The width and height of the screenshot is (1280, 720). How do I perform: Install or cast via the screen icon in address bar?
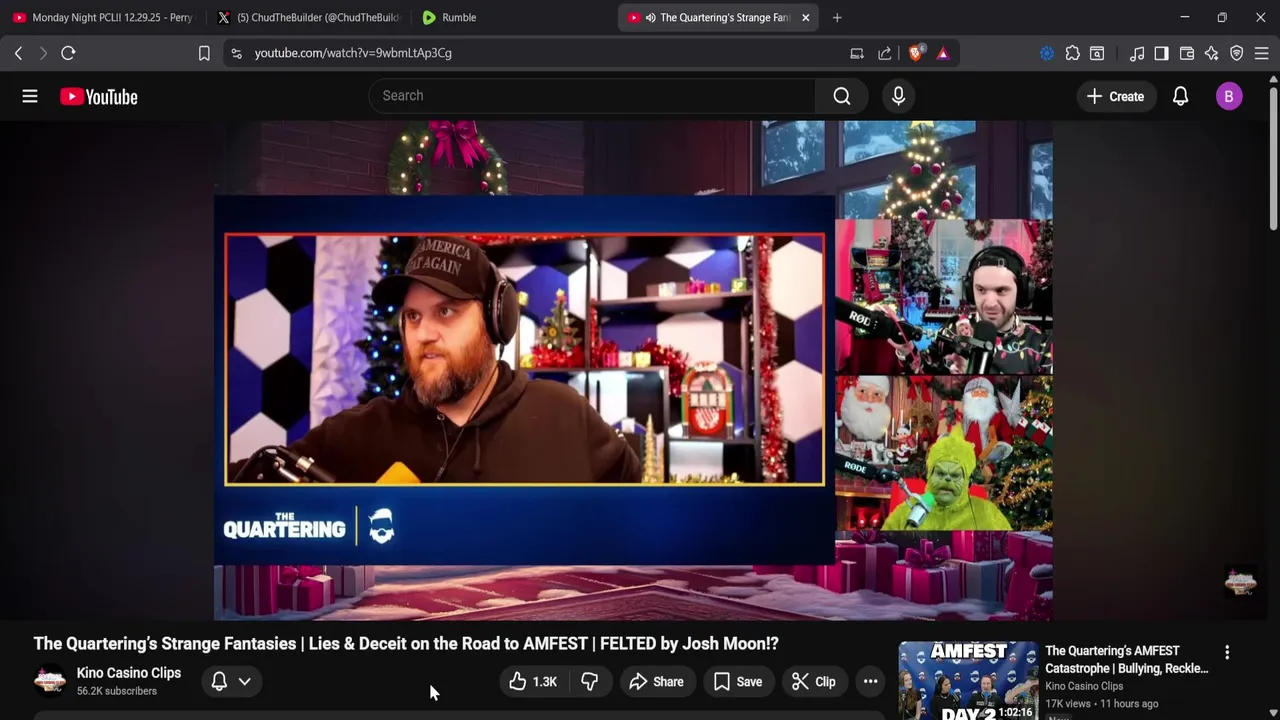click(857, 53)
